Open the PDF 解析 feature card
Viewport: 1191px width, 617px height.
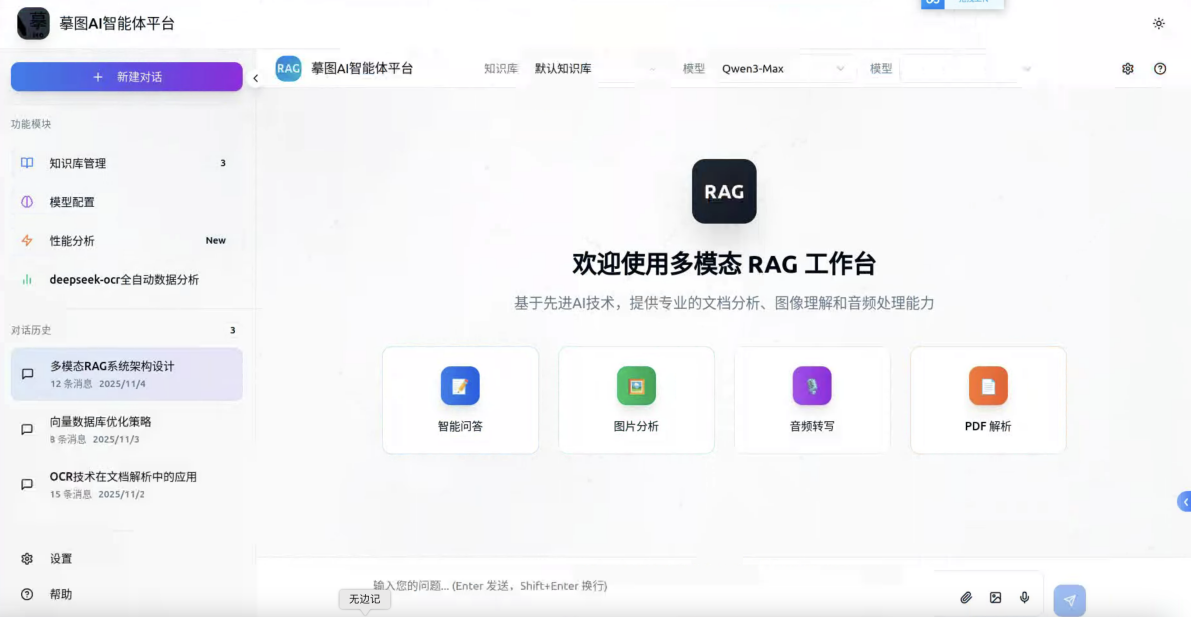tap(987, 399)
